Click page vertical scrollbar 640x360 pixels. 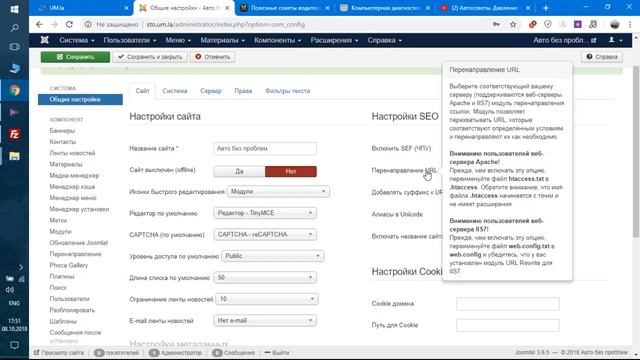click(x=636, y=151)
